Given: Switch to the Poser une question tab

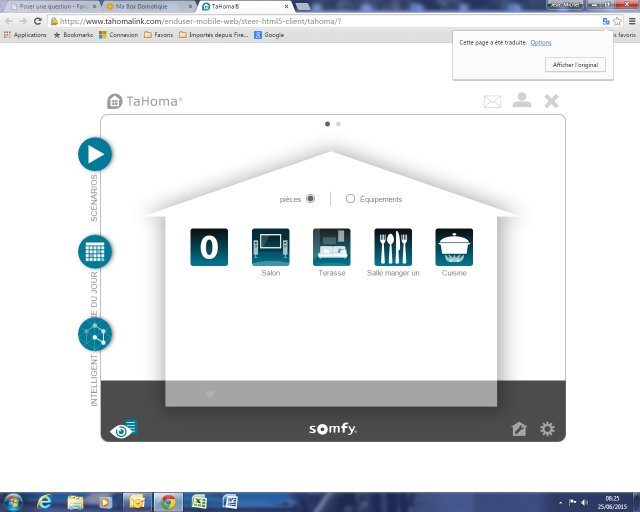Looking at the screenshot, I should coord(50,6).
